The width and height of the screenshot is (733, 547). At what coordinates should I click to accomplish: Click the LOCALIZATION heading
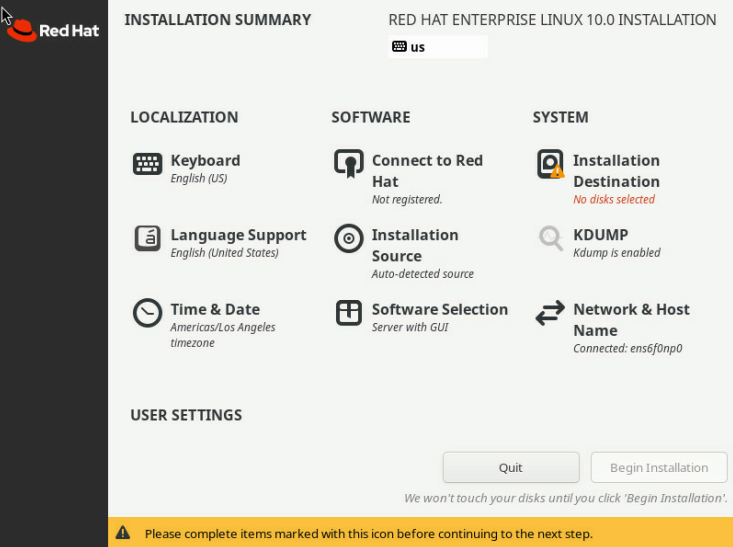click(x=184, y=117)
